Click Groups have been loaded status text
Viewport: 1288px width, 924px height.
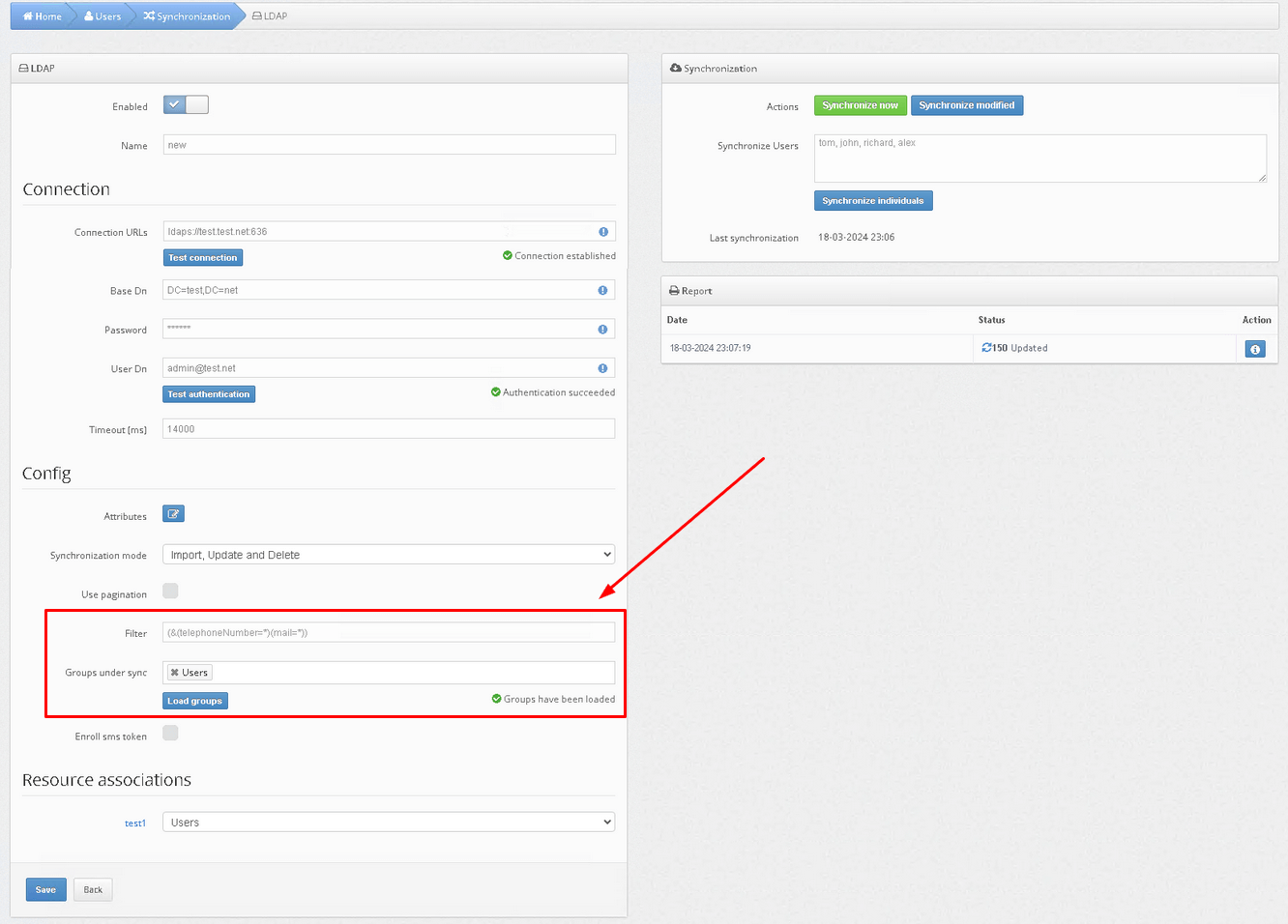tap(559, 699)
